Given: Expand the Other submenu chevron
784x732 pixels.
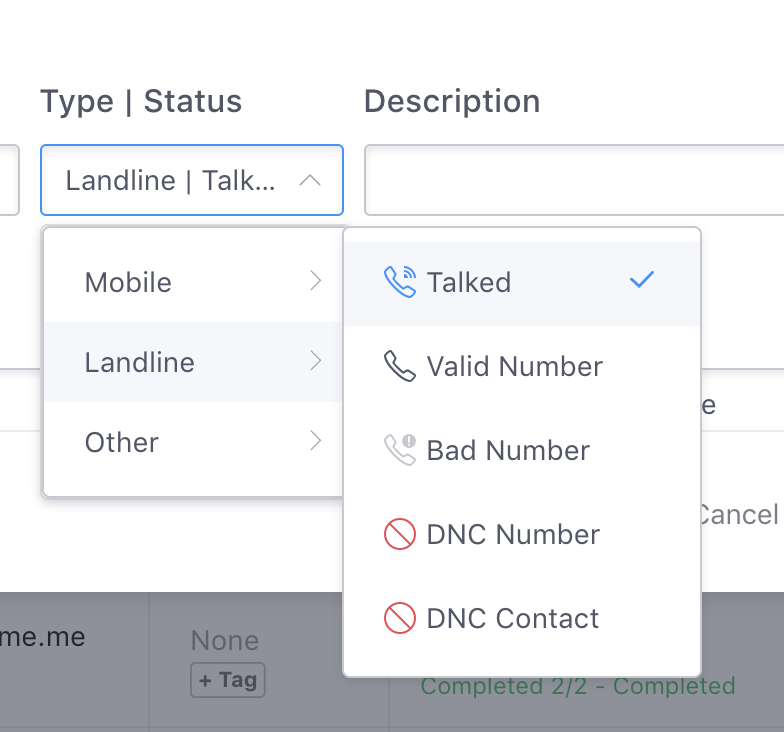Looking at the screenshot, I should point(316,441).
